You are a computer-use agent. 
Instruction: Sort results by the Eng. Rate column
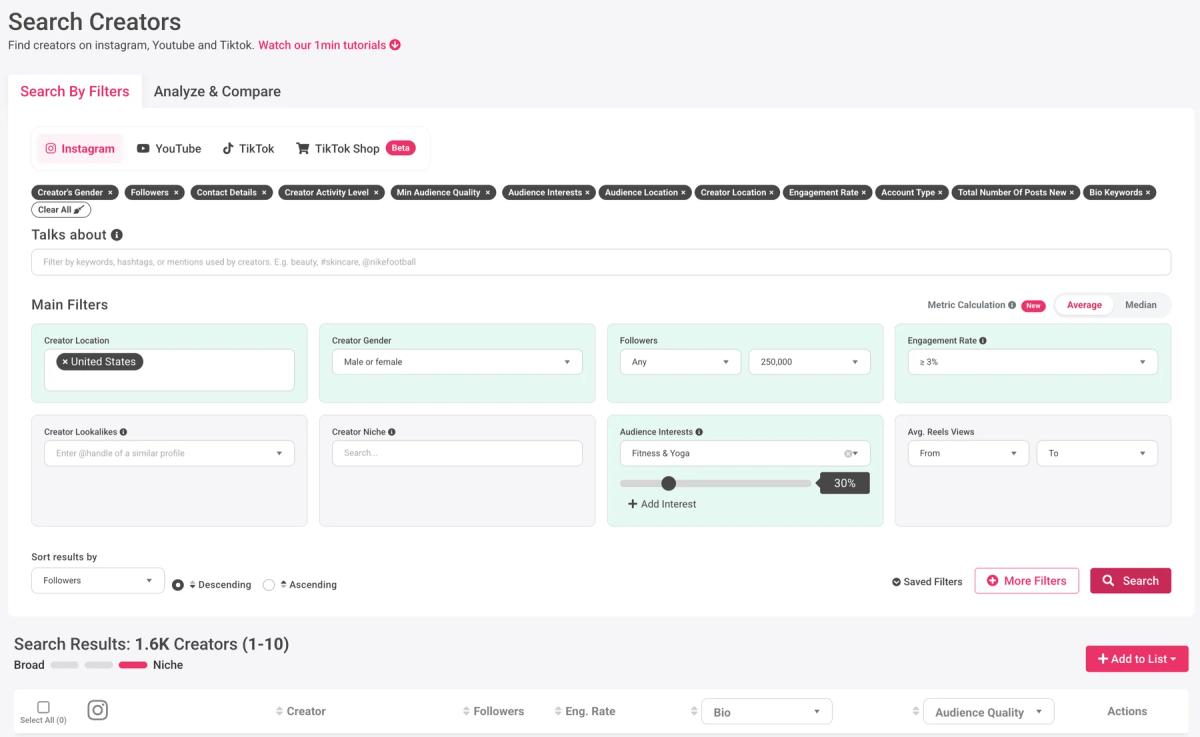pyautogui.click(x=557, y=712)
